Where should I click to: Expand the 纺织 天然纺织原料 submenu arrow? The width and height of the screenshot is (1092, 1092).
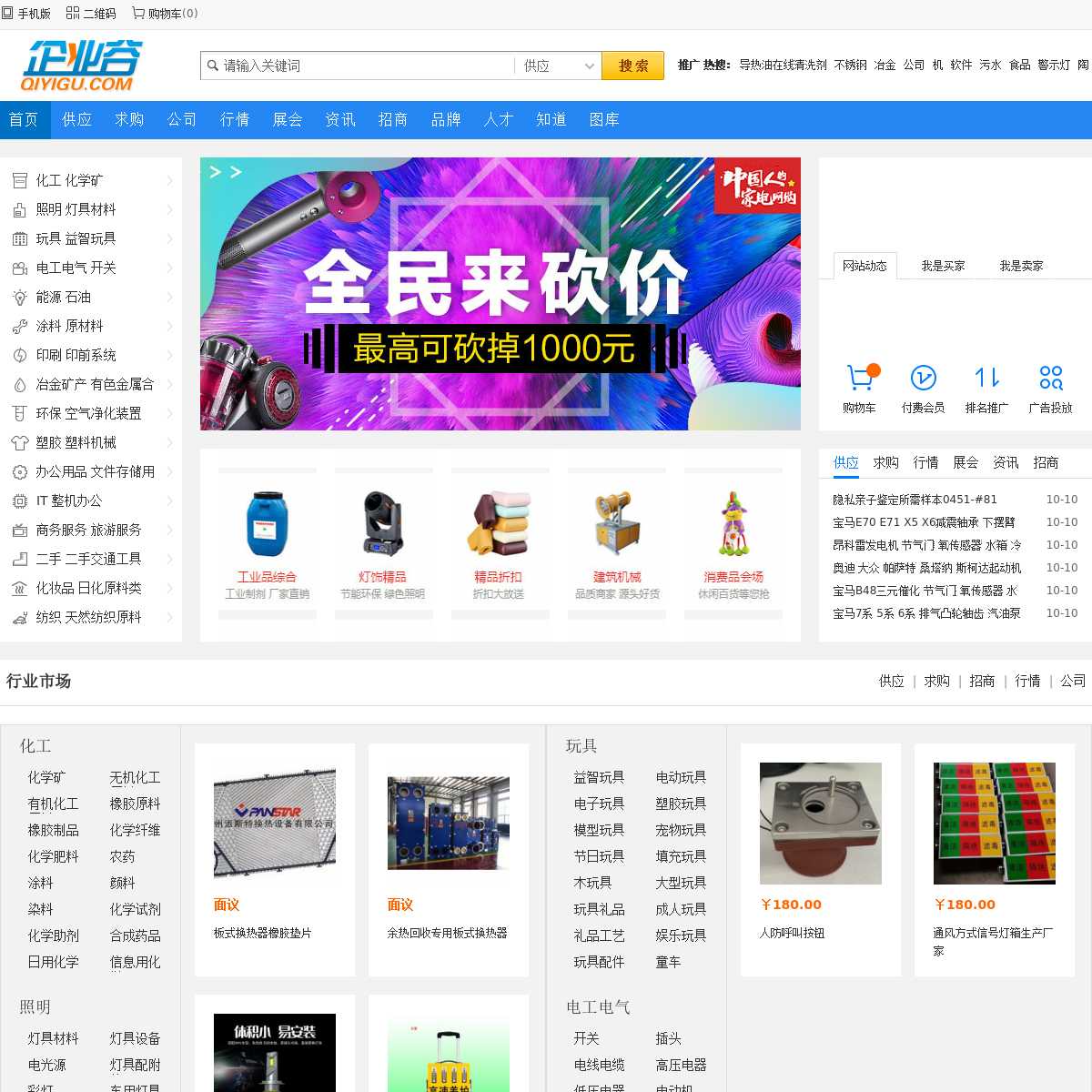coord(169,617)
